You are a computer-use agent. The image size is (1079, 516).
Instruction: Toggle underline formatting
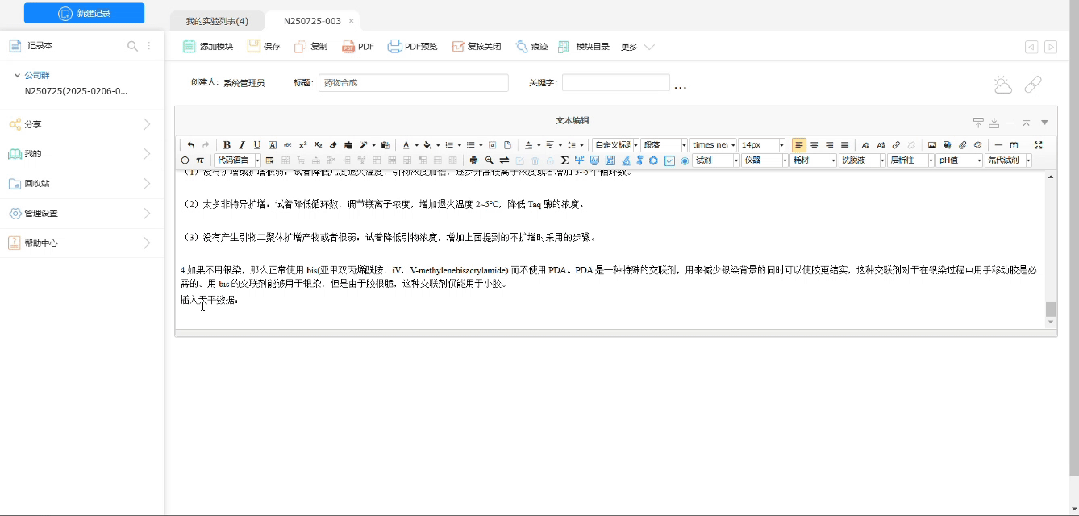(257, 145)
